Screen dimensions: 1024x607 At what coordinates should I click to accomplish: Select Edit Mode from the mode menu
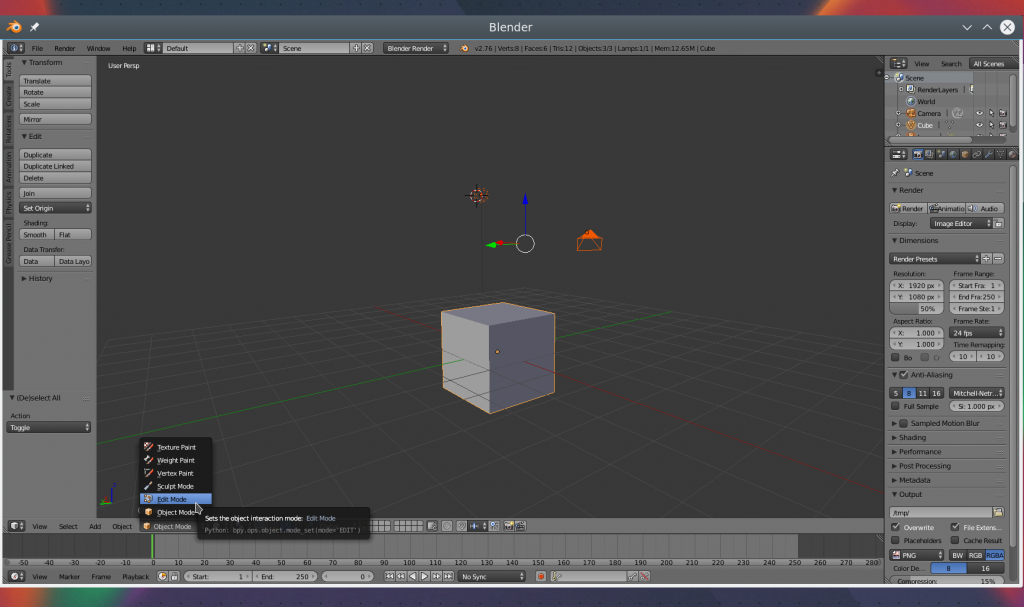[x=171, y=499]
